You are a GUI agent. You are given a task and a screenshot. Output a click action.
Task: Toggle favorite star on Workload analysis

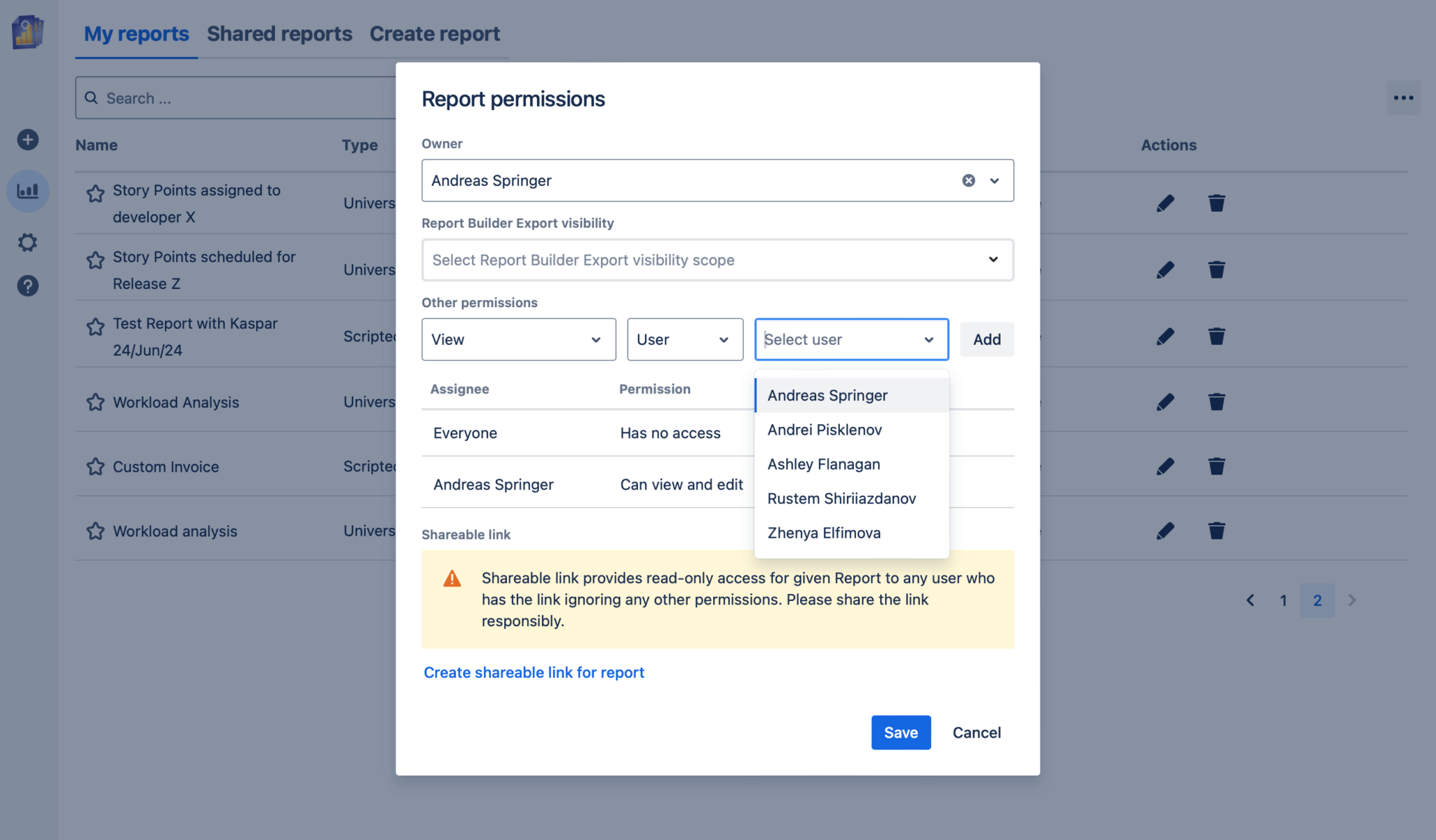(x=95, y=531)
